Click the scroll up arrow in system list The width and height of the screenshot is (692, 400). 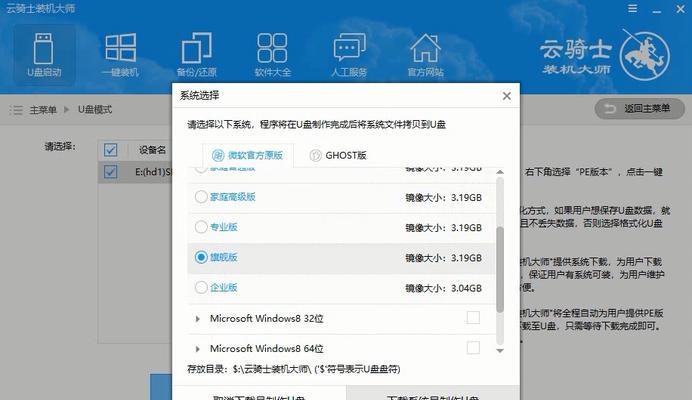click(x=500, y=172)
